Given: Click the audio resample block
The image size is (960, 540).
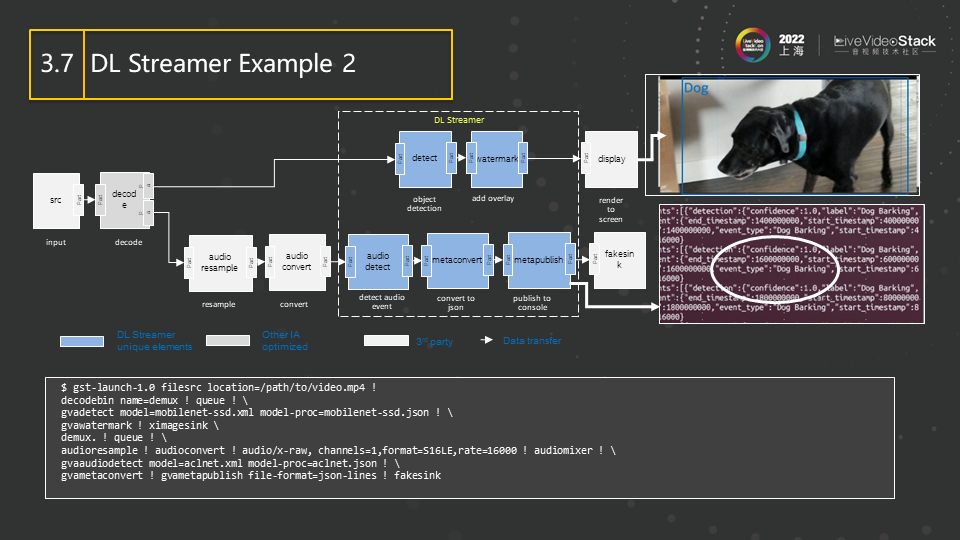Looking at the screenshot, I should [x=219, y=262].
